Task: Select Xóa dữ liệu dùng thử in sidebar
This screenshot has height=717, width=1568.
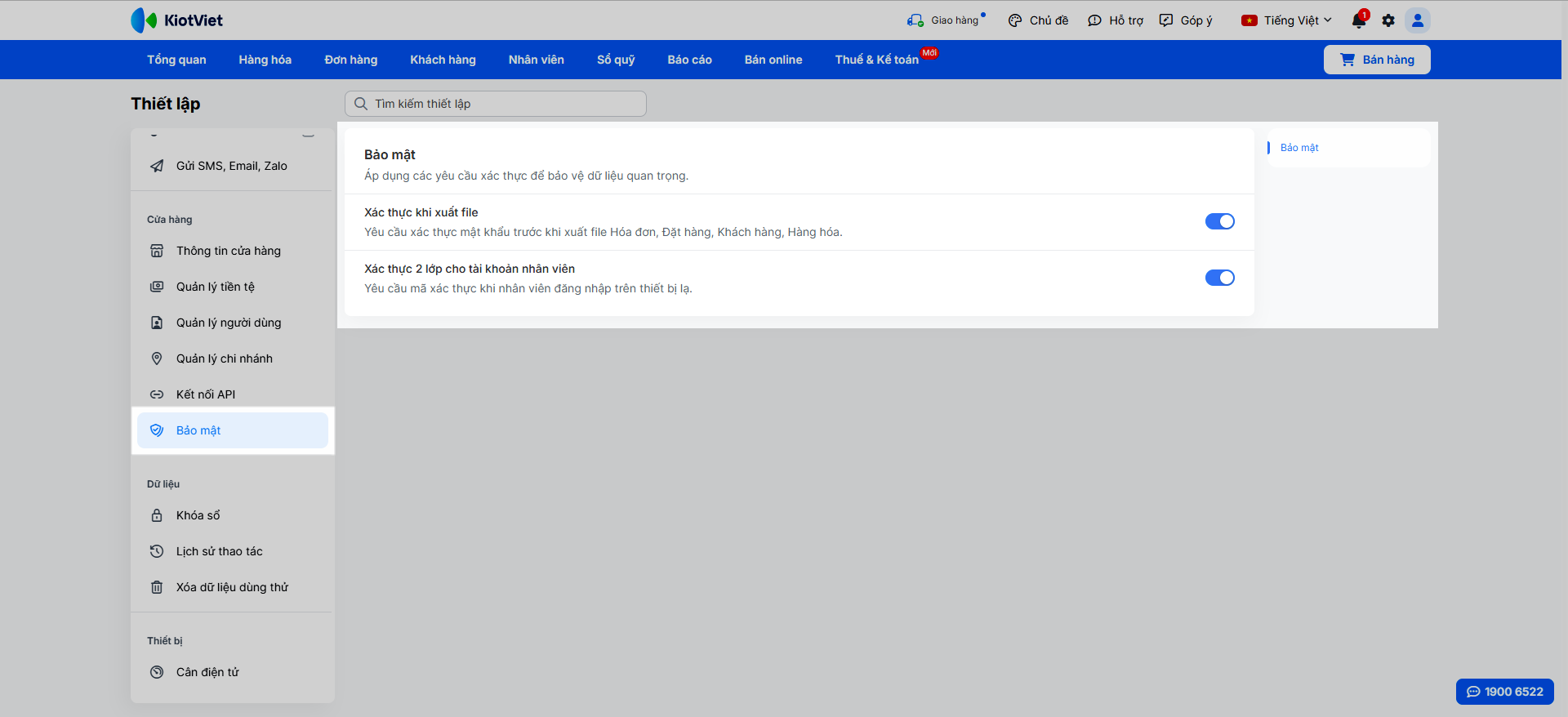Action: tap(233, 587)
